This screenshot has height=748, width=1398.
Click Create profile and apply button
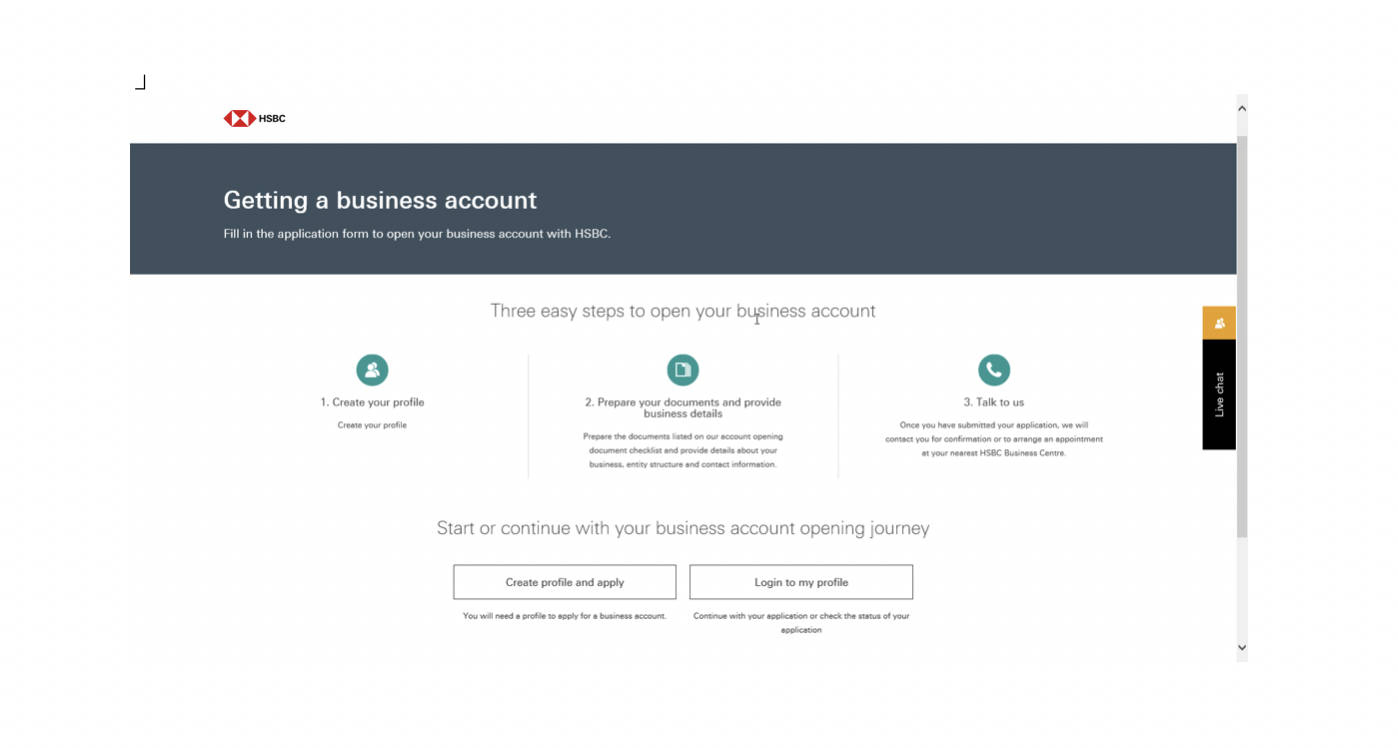[x=565, y=582]
